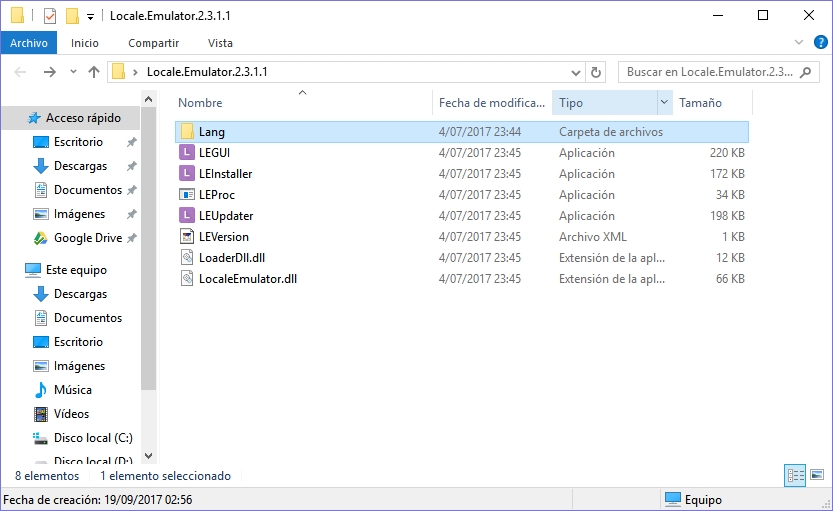Select the LoaderDll.dll file icon
833x511 pixels.
(x=187, y=258)
